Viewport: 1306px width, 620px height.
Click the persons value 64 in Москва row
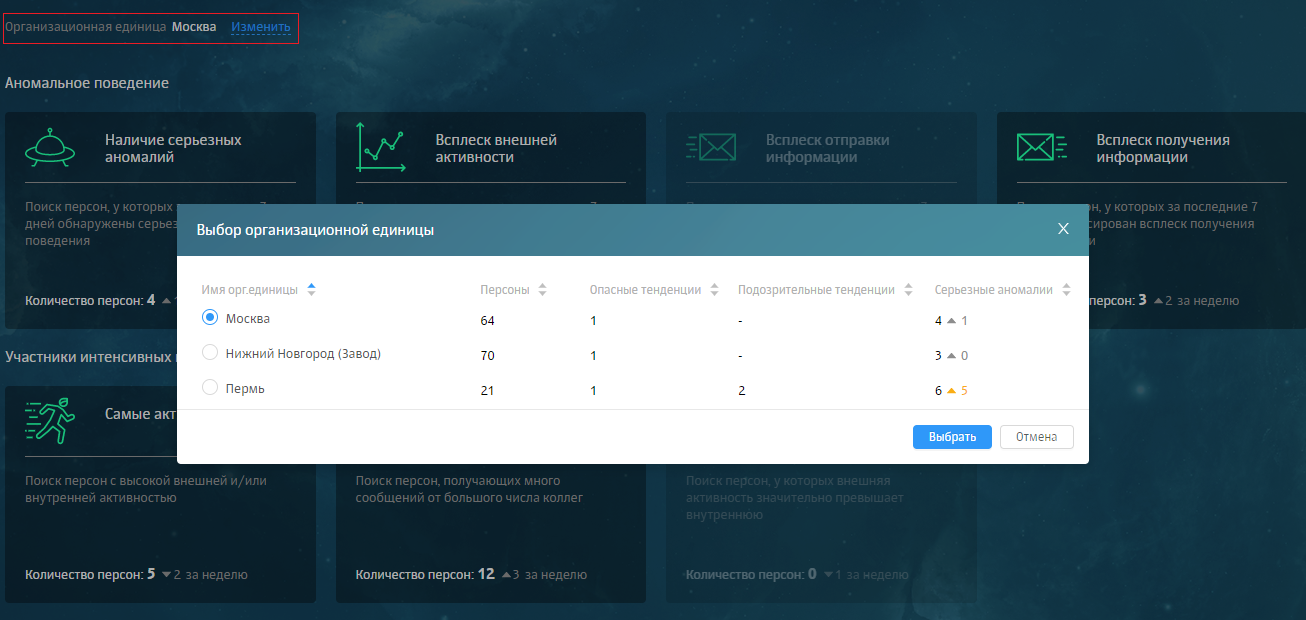pos(488,321)
